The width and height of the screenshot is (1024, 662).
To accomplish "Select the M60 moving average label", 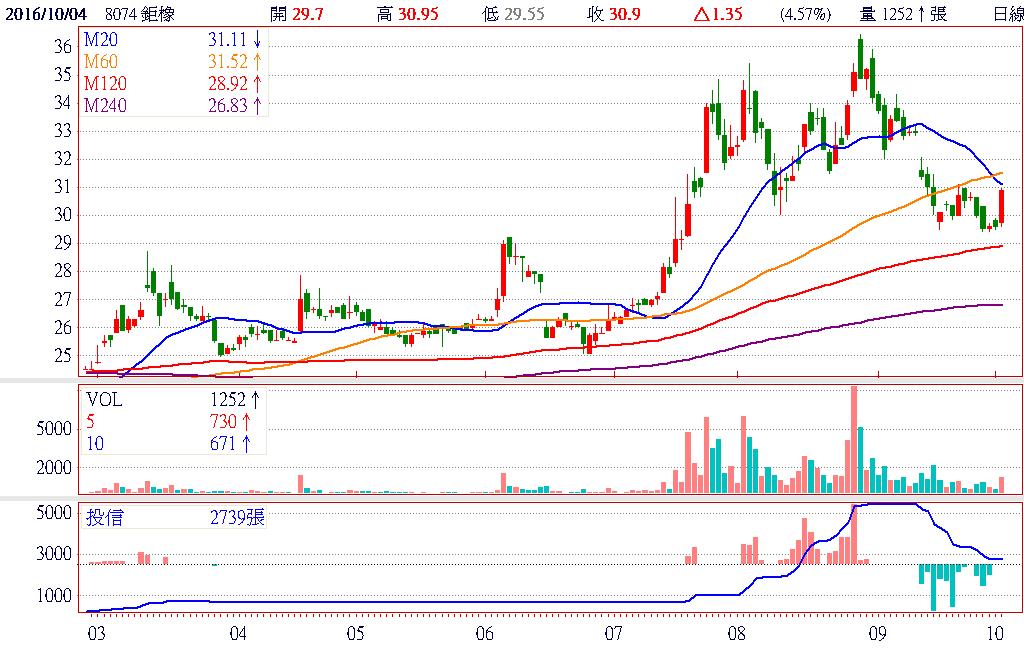I will (100, 62).
